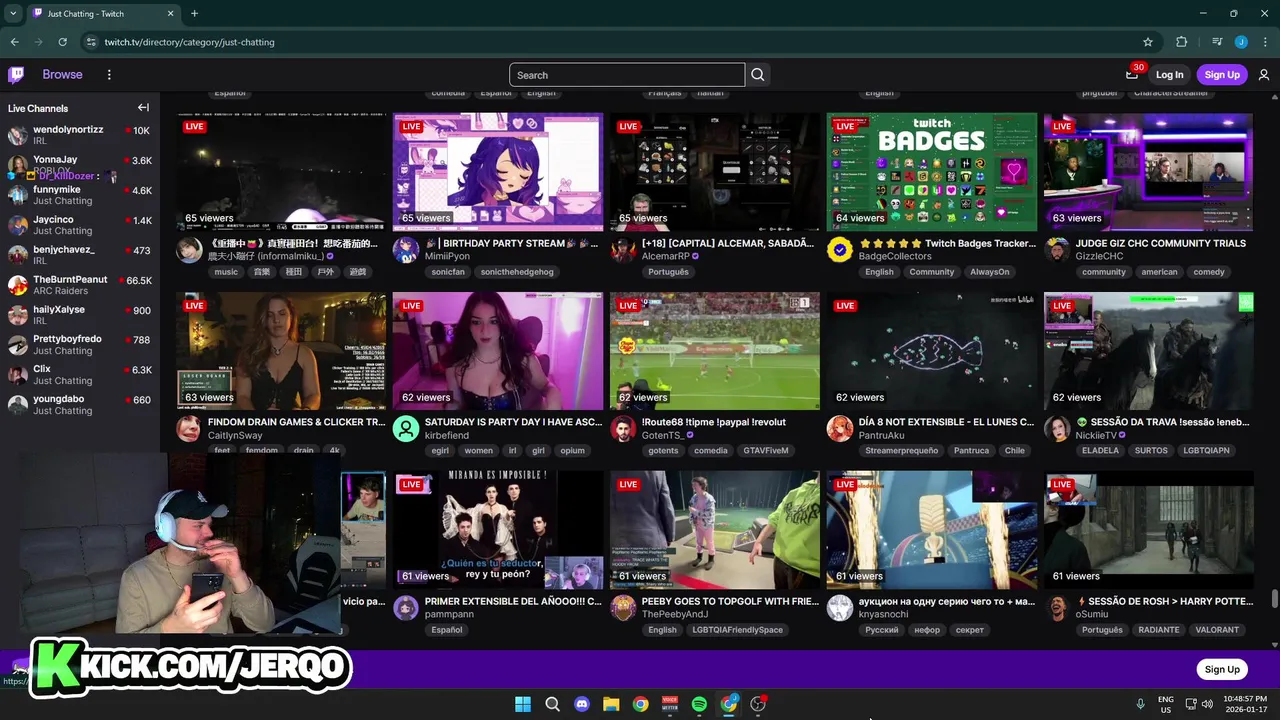This screenshot has width=1280, height=720.
Task: Open Chrome extensions puzzle icon
Action: click(1181, 42)
